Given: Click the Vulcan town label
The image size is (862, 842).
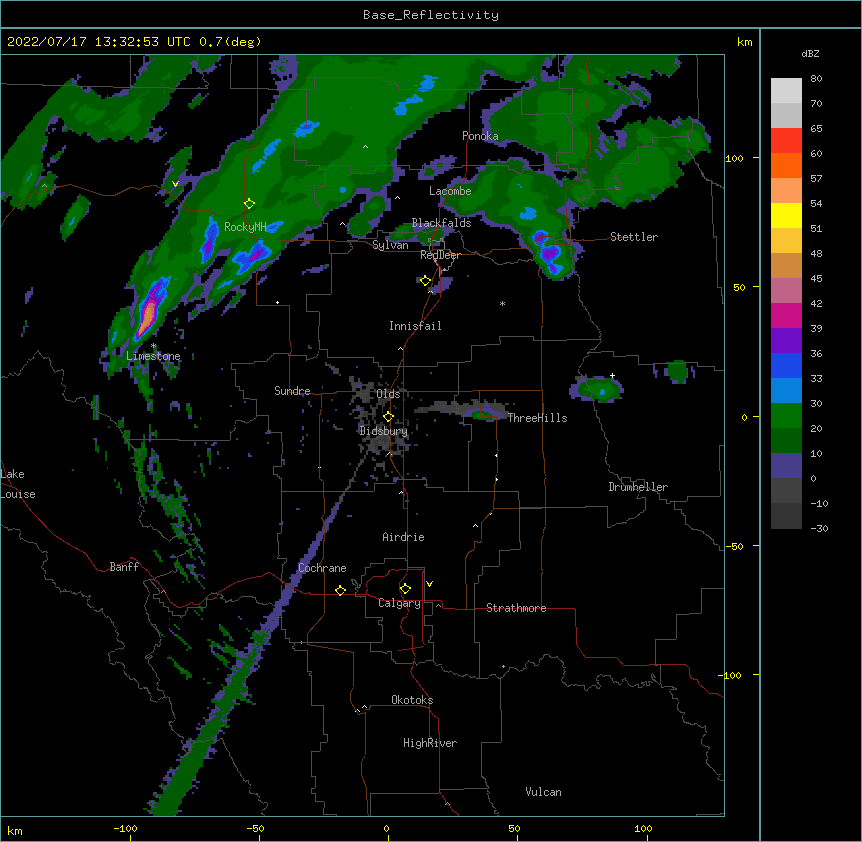Looking at the screenshot, I should click(543, 792).
